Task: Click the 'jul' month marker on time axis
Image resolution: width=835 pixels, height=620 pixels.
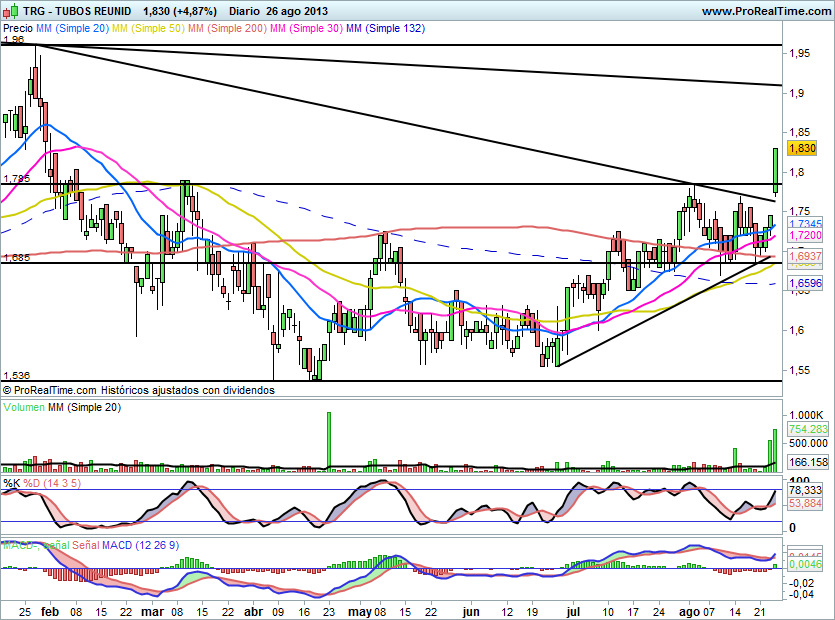Action: point(574,609)
